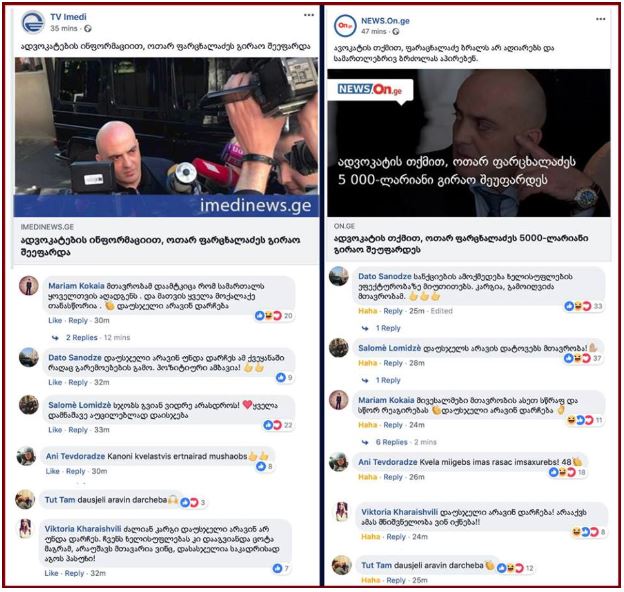
Task: Click Viktoria Kharaishvili's avatar in left post
Action: [x=25, y=528]
